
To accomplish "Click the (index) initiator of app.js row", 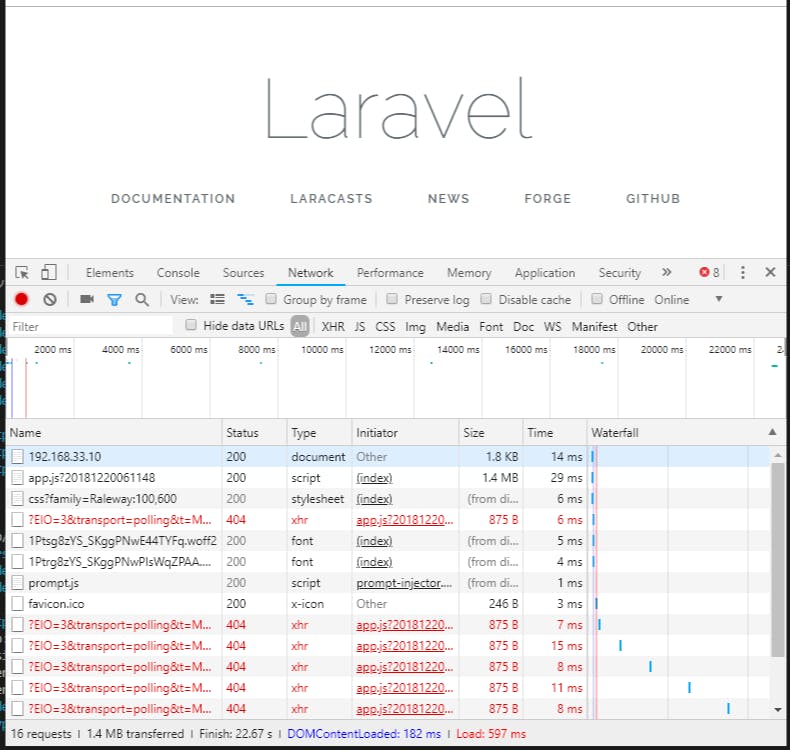I will pos(374,478).
